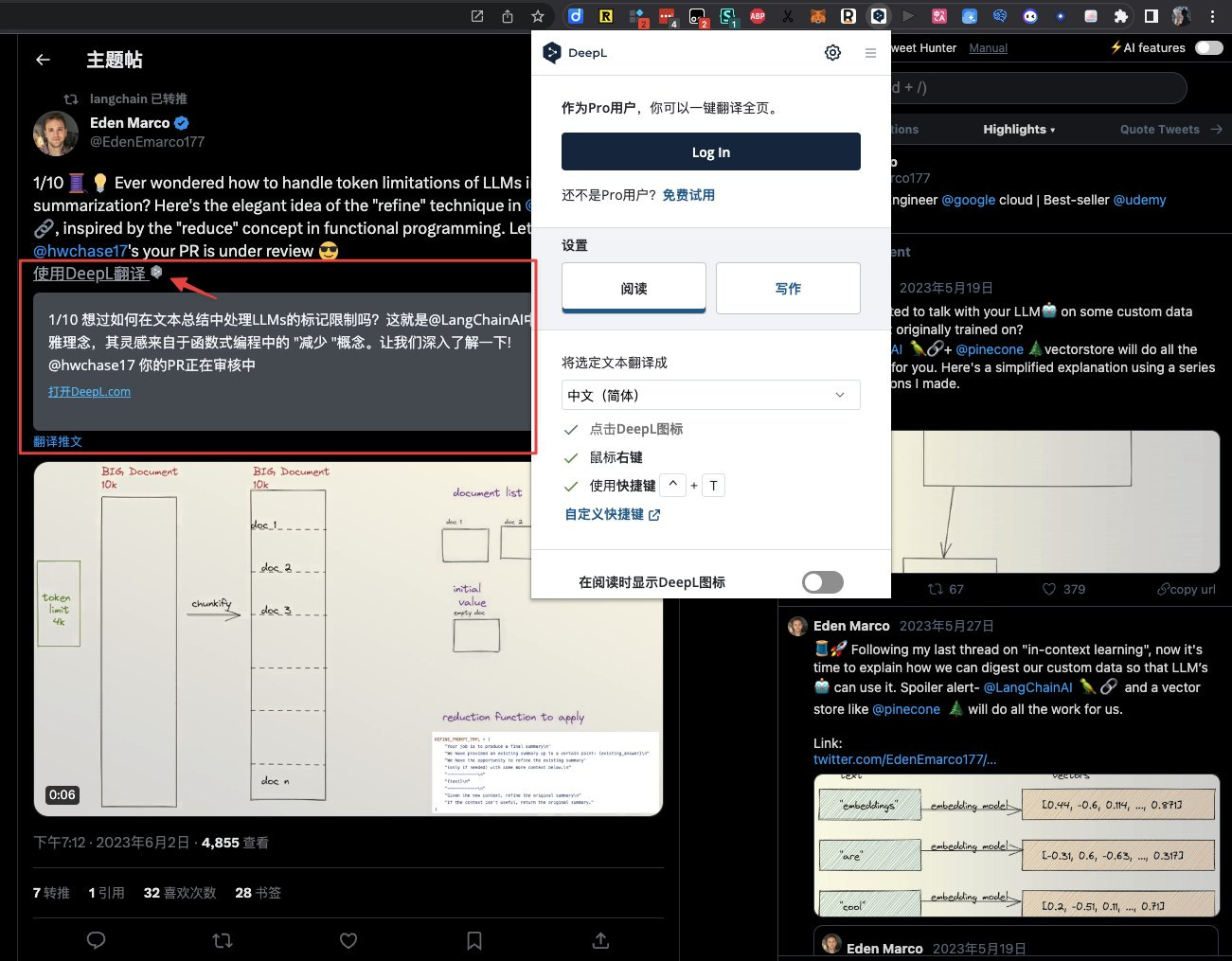Open the Highlights dropdown in Tweet Hunter
1232x961 pixels.
pyautogui.click(x=1019, y=130)
